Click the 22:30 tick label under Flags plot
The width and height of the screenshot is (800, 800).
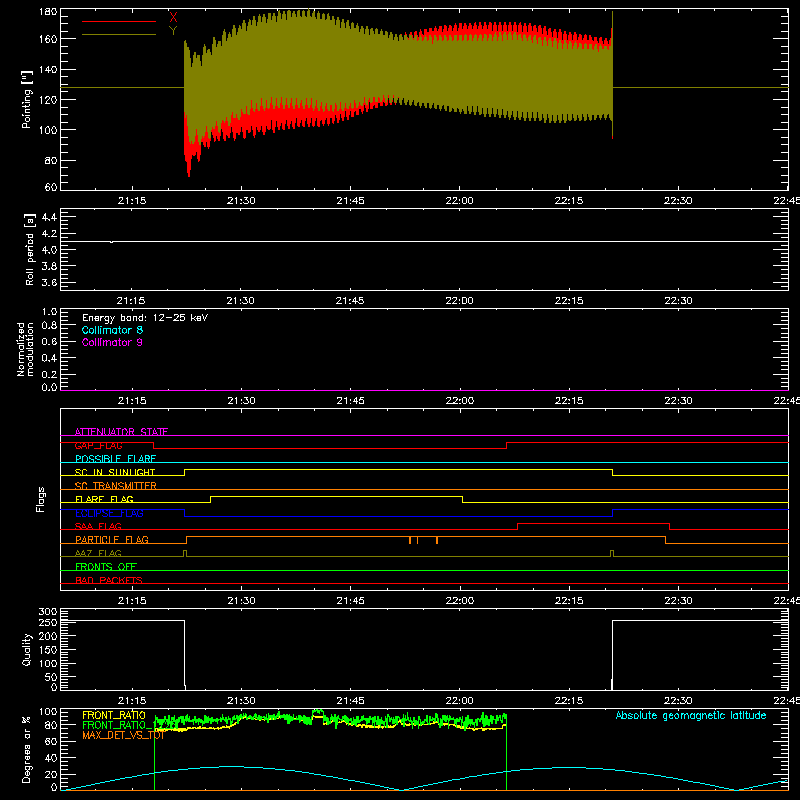(x=678, y=601)
